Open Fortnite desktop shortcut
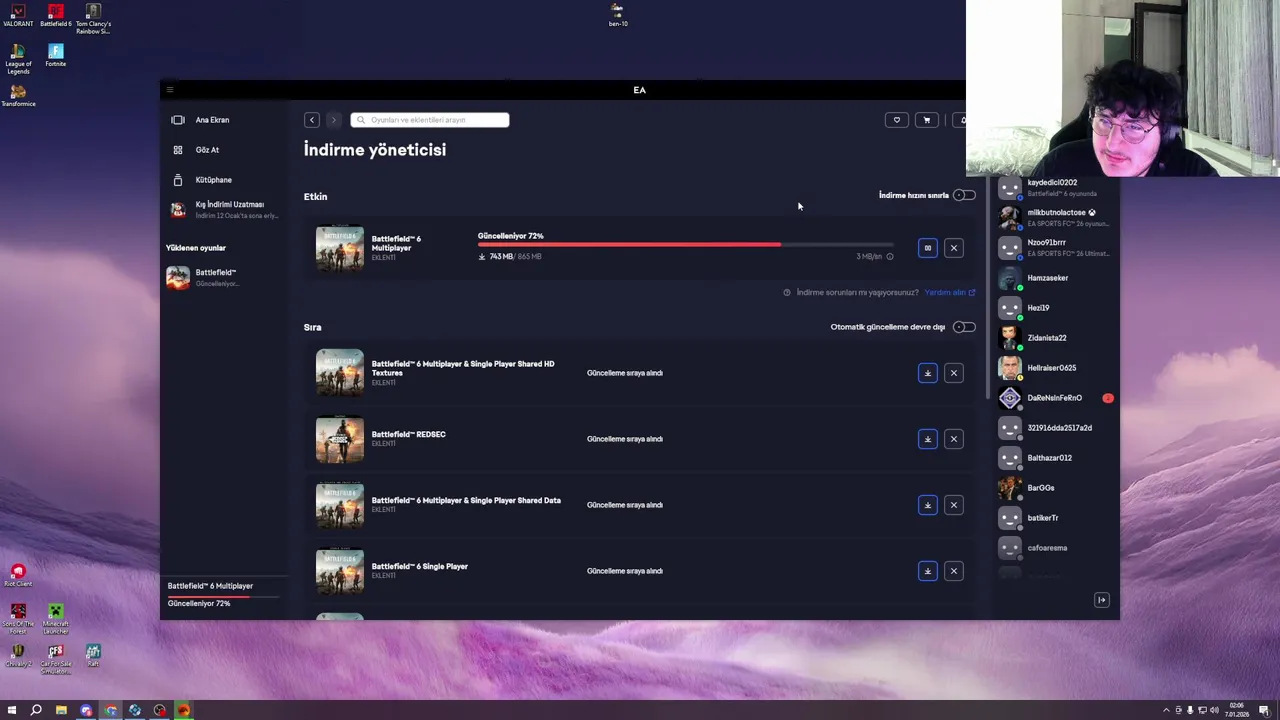The width and height of the screenshot is (1280, 720). point(56,56)
